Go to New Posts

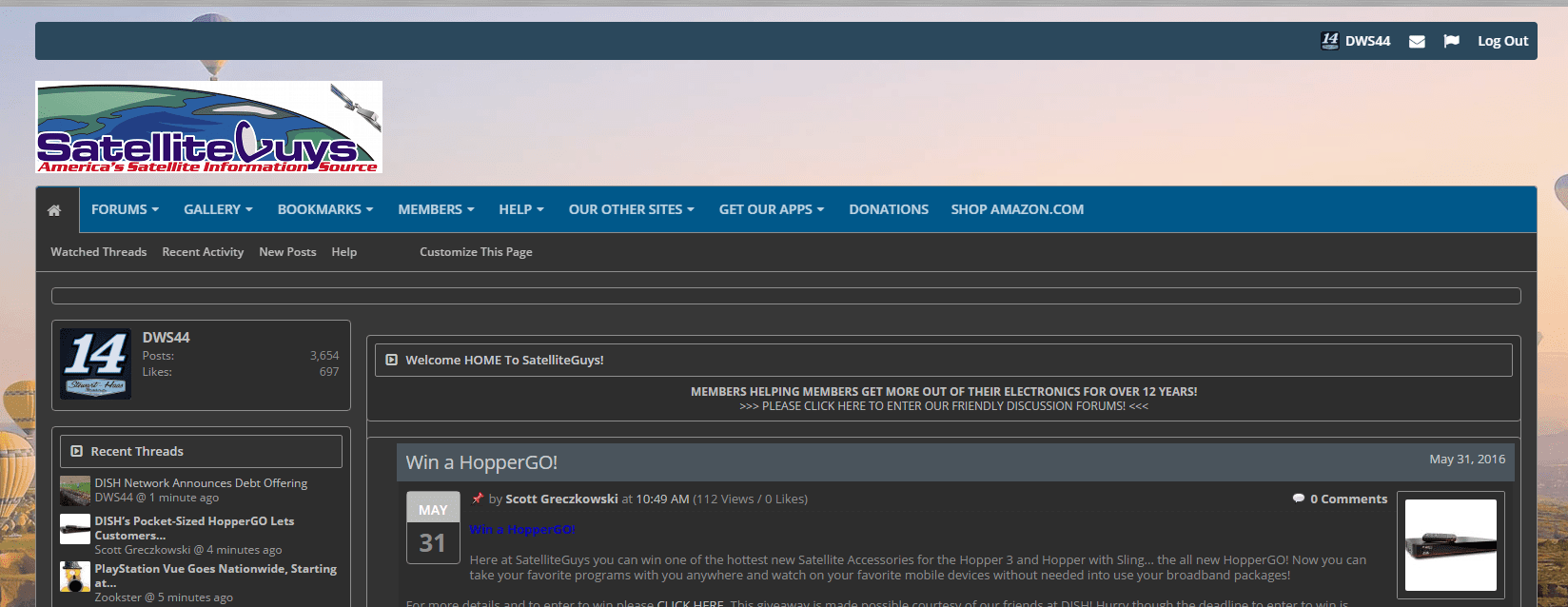(287, 252)
